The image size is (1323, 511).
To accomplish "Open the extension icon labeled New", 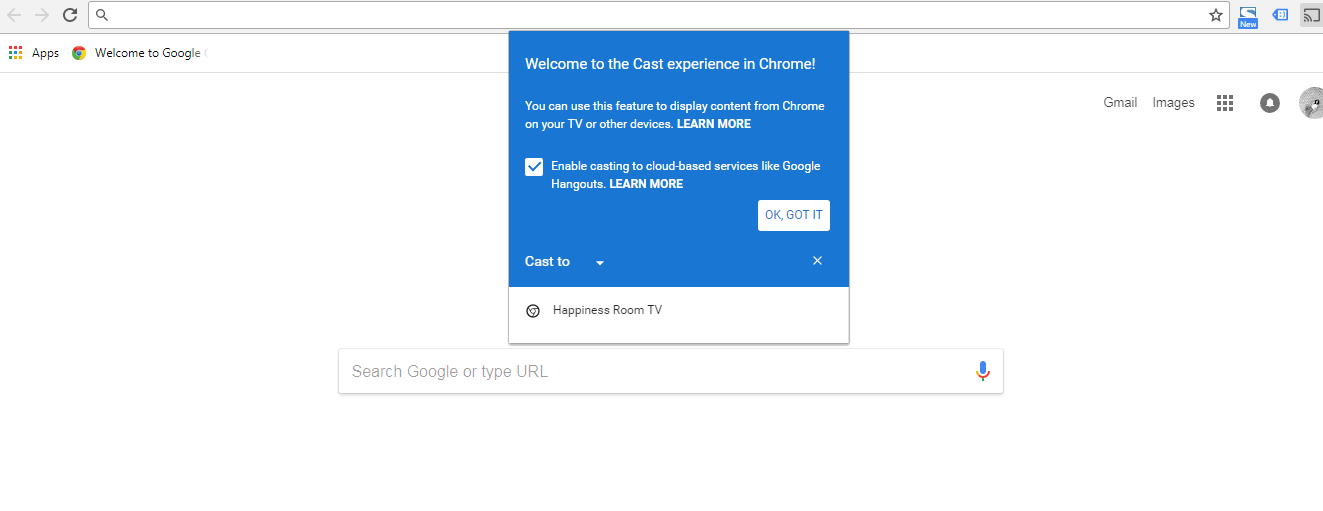I will tap(1247, 17).
